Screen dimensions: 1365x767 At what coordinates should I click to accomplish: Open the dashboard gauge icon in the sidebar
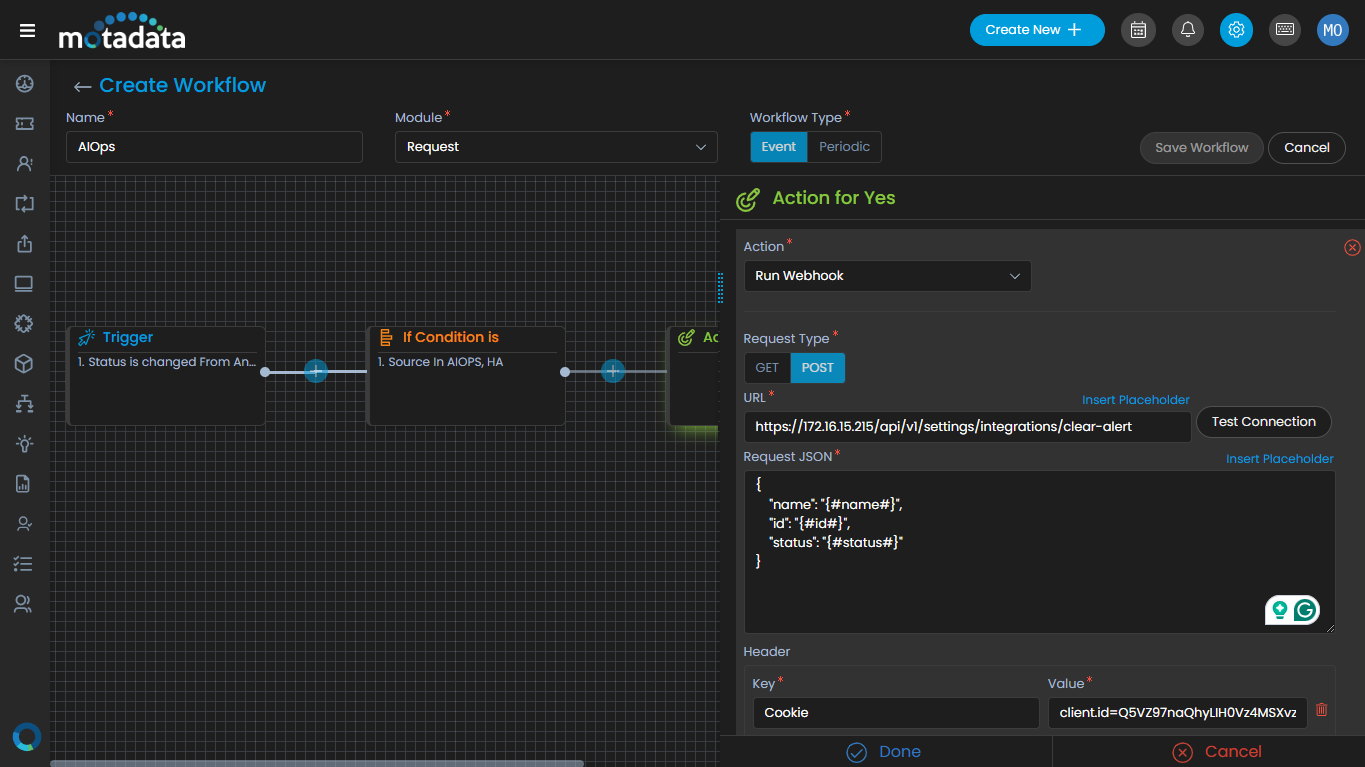pyautogui.click(x=24, y=84)
